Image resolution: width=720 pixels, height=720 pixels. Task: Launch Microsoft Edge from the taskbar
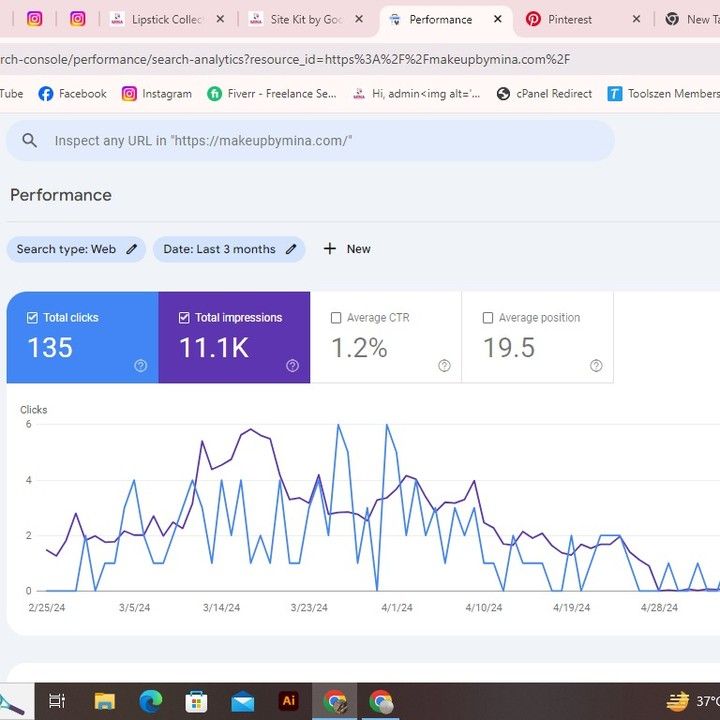[151, 701]
